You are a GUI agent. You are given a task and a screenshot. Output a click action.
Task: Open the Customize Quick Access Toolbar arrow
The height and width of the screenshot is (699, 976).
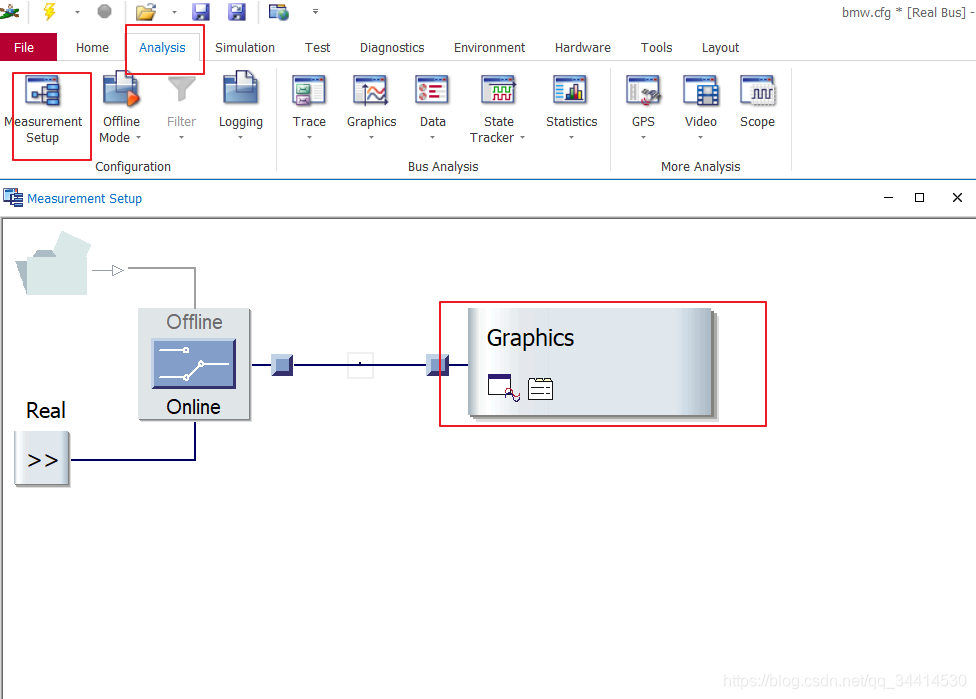tap(316, 11)
